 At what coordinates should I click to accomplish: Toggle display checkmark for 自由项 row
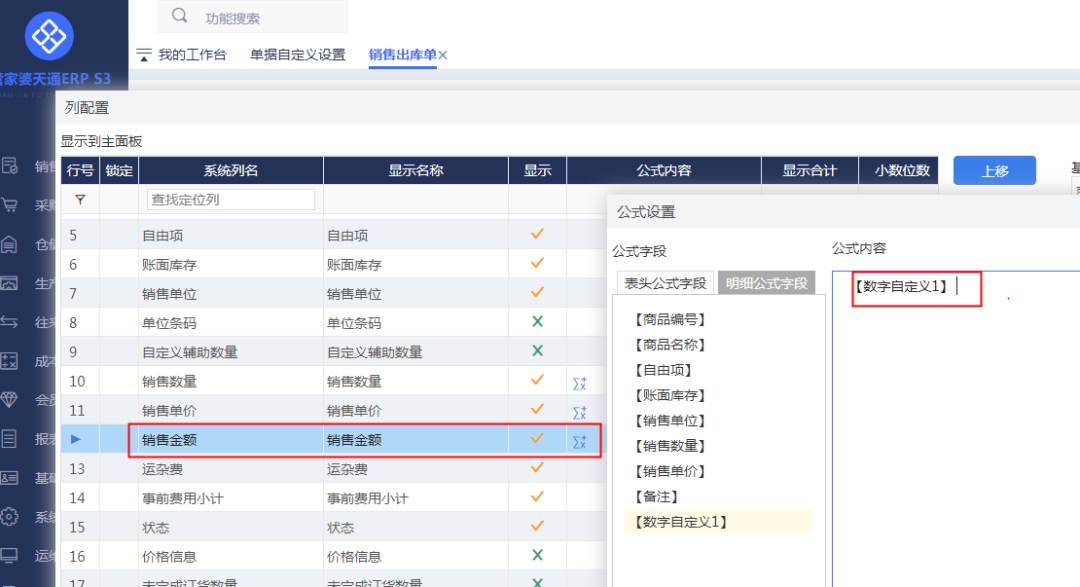[537, 235]
